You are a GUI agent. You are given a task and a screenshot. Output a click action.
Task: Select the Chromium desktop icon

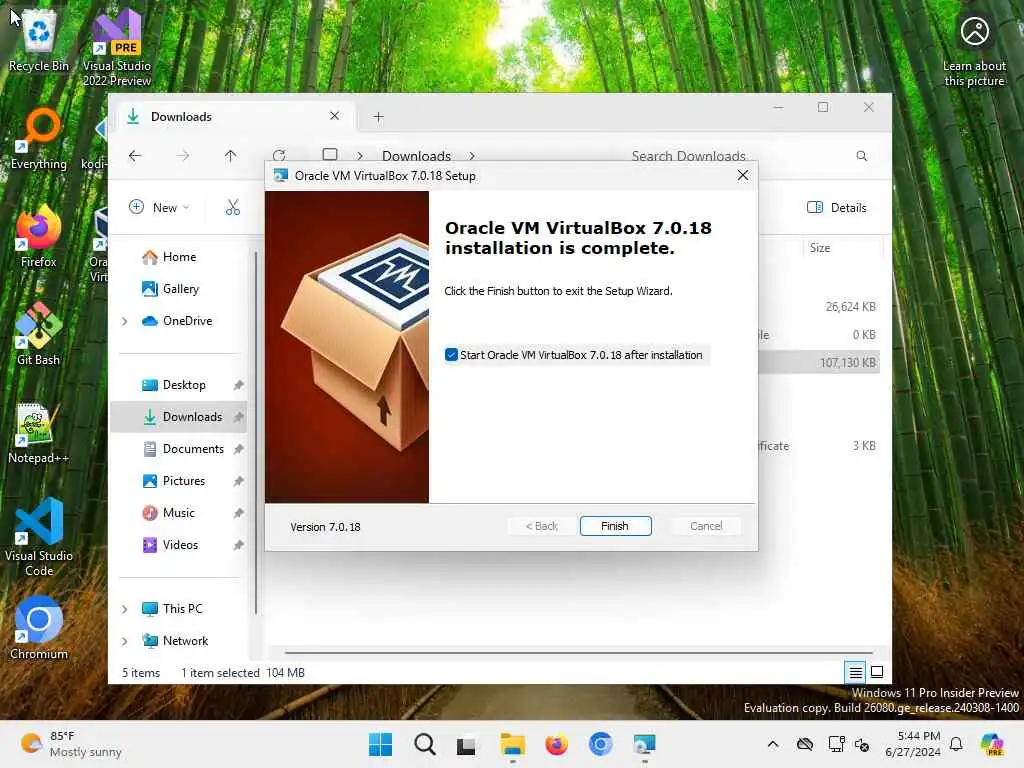coord(39,628)
